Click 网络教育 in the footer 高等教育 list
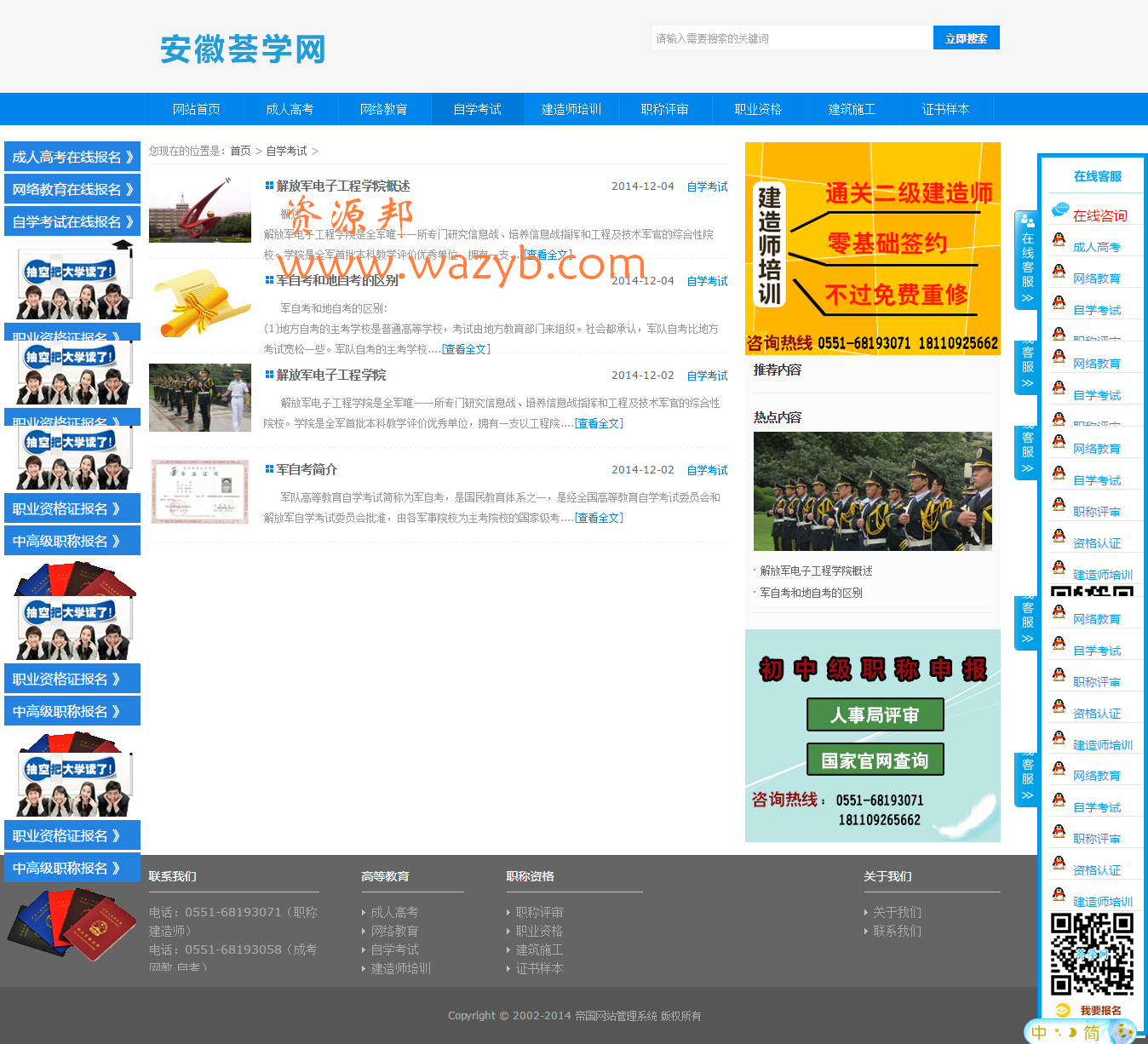 tap(394, 931)
